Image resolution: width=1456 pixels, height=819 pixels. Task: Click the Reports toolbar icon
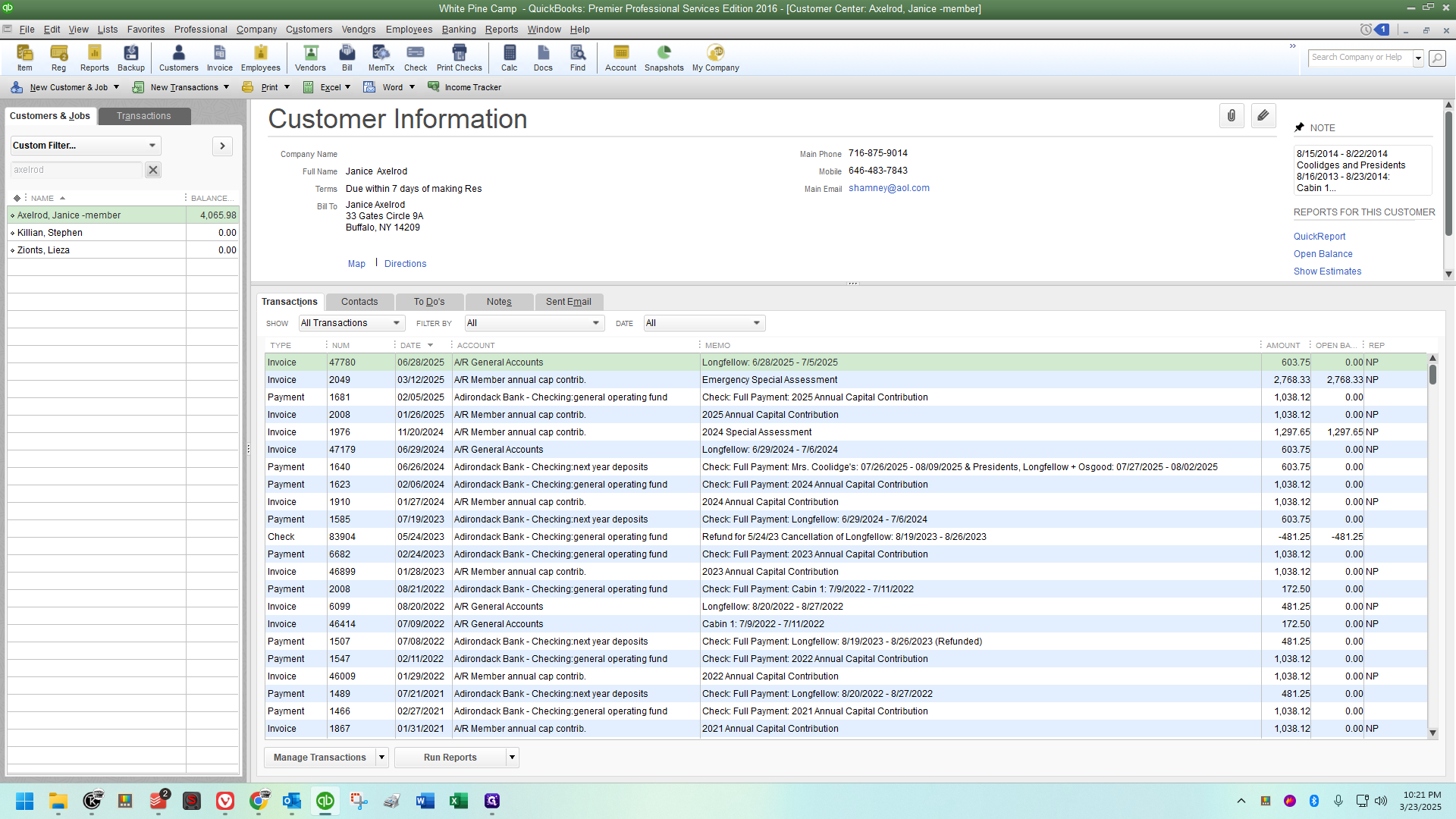click(x=95, y=58)
